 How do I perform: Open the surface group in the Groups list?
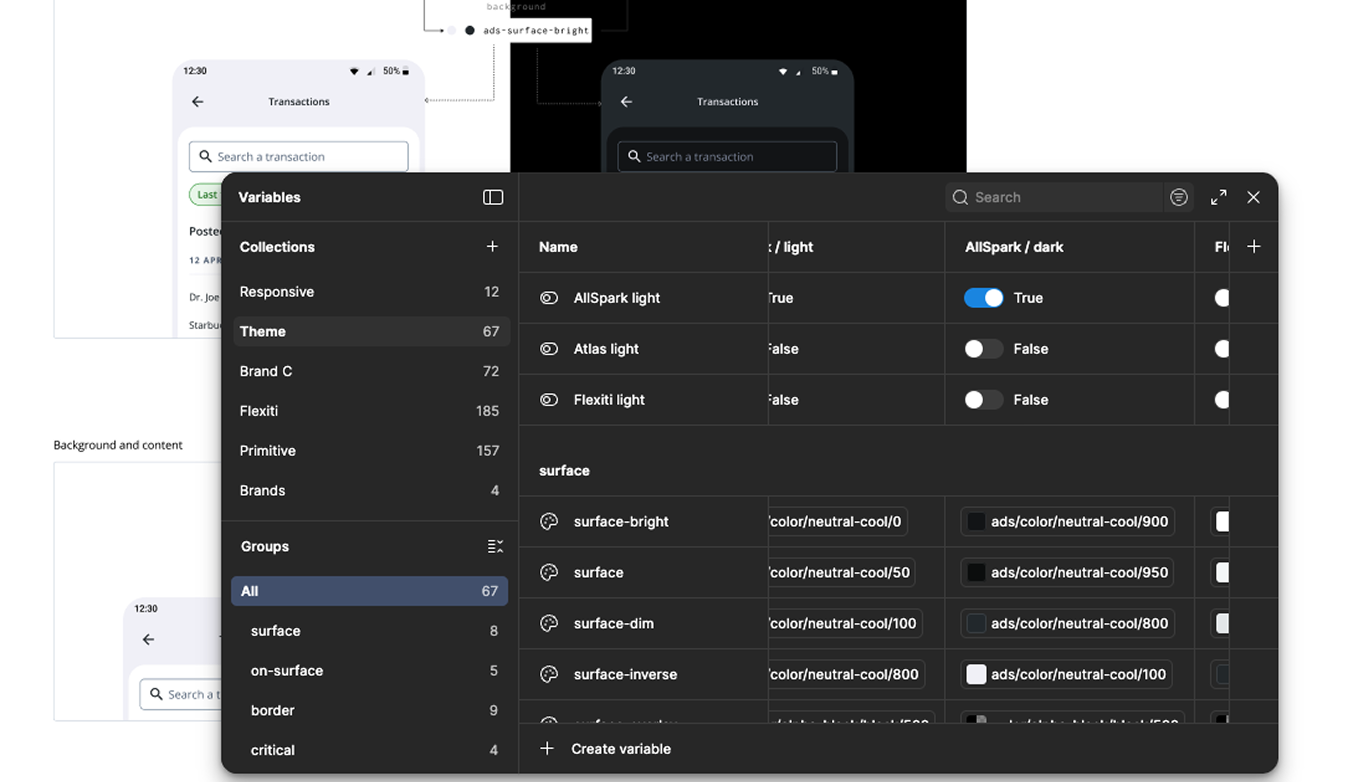click(x=276, y=631)
